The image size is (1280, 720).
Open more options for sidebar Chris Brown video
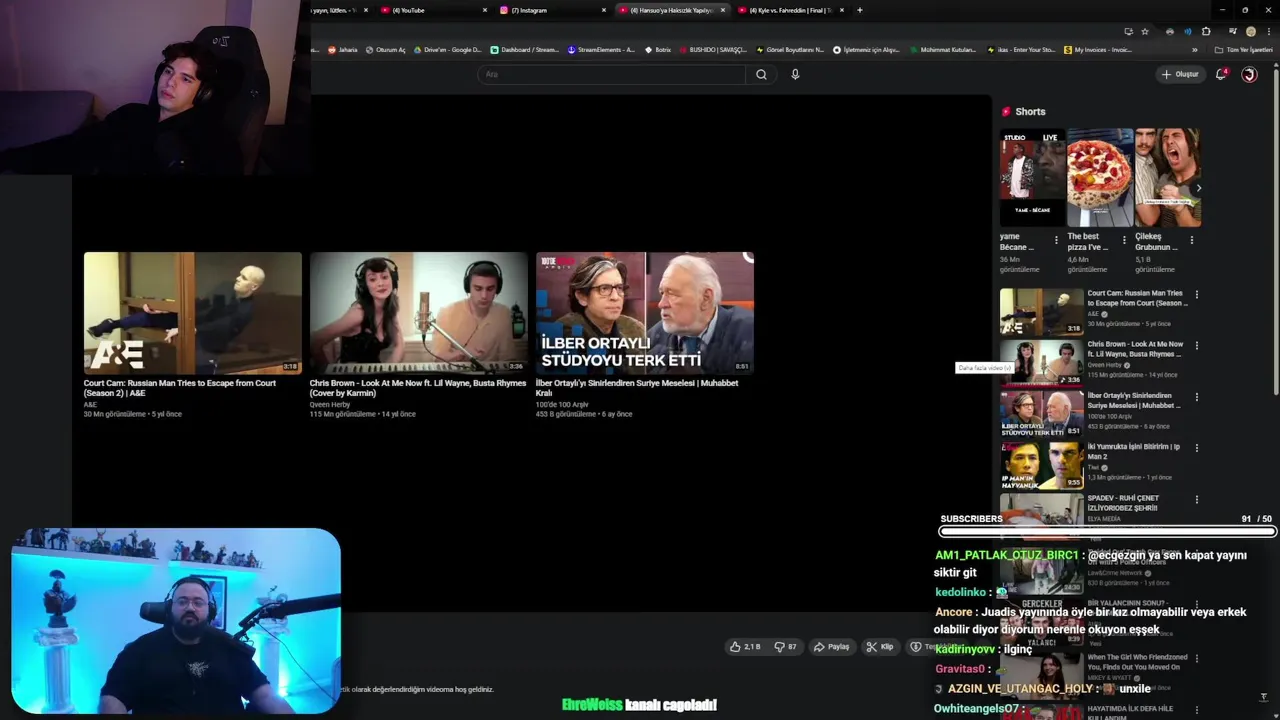click(x=1196, y=346)
